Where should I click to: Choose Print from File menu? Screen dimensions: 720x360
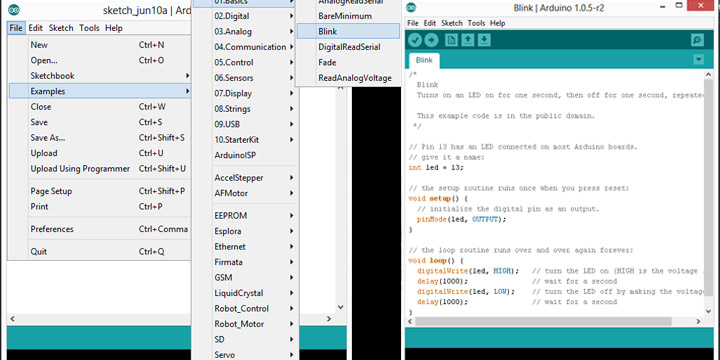[100, 207]
